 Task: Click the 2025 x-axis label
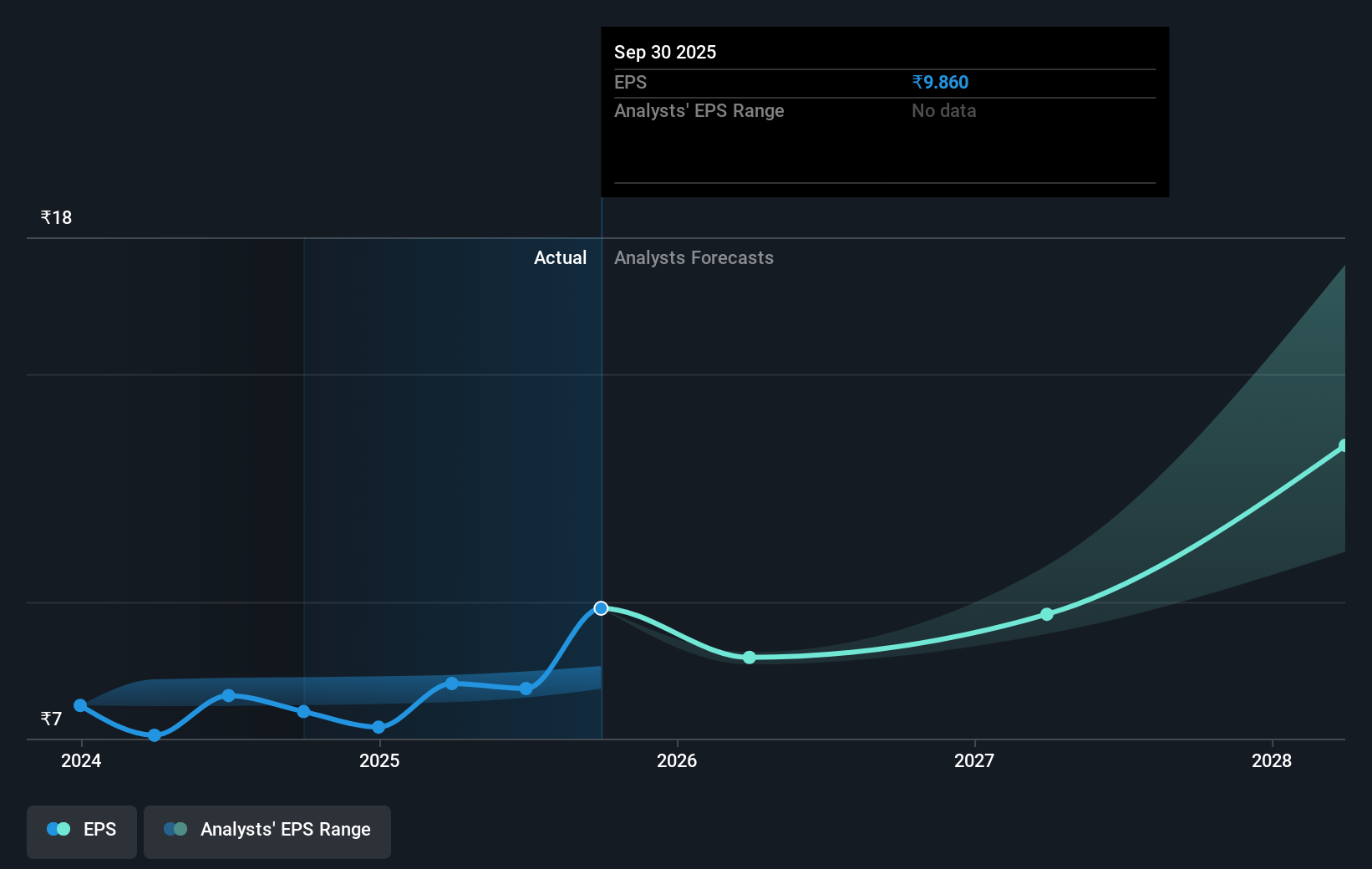click(379, 760)
